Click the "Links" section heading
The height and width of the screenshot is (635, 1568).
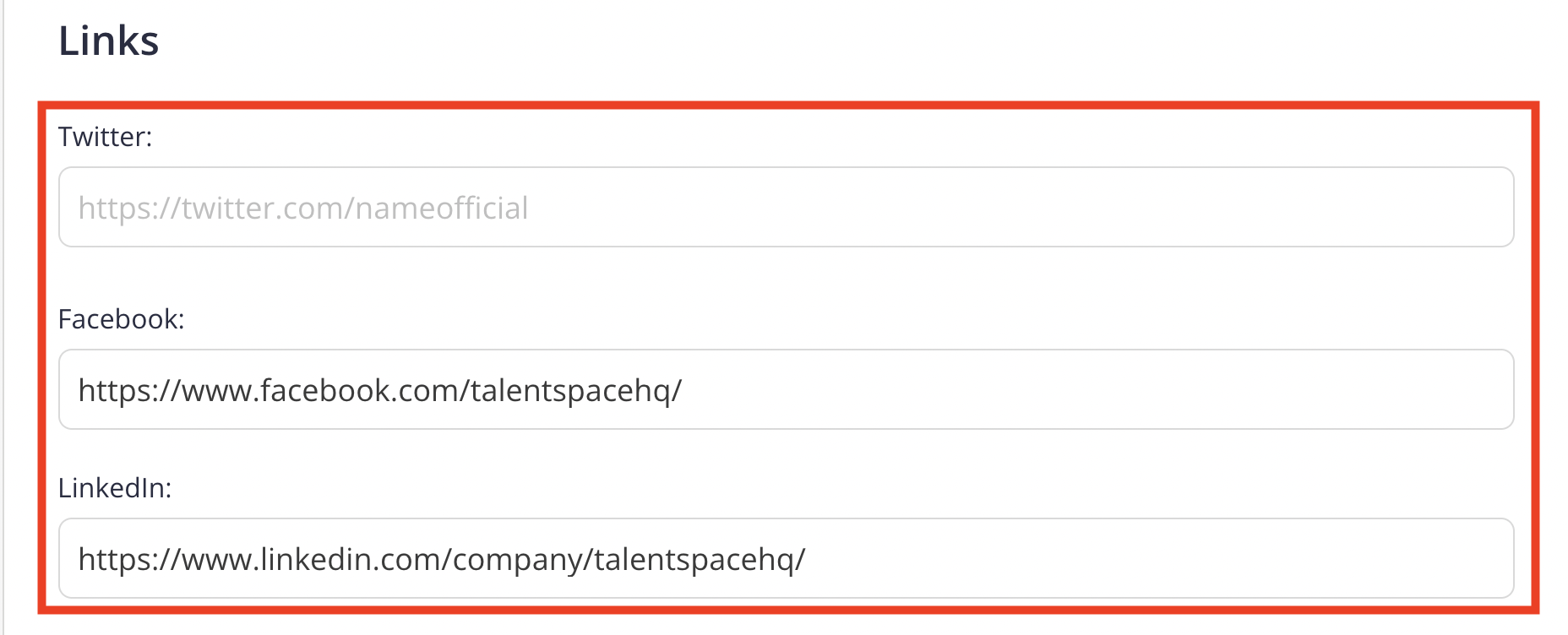[108, 41]
